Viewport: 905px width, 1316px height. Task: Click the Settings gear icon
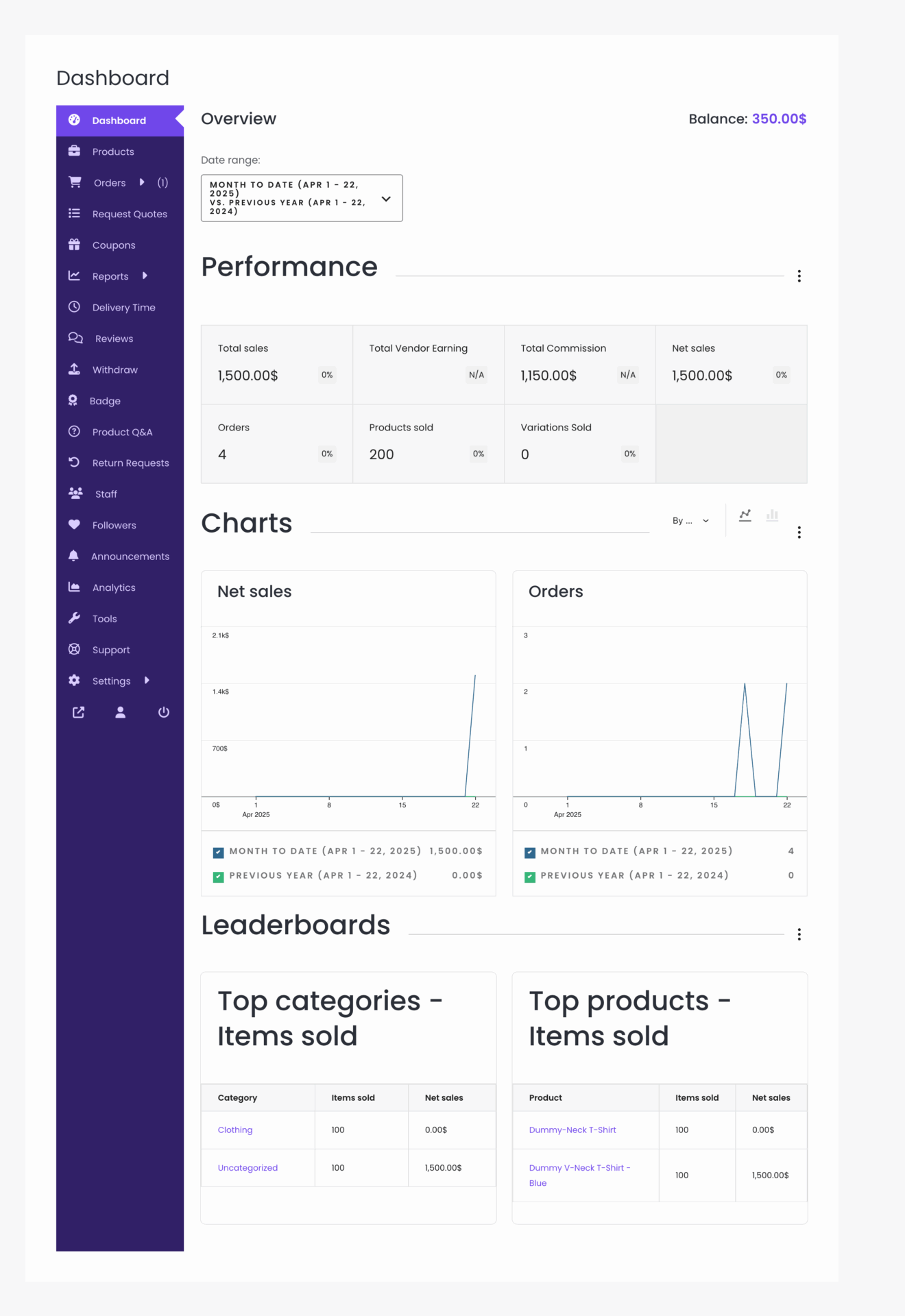(x=74, y=681)
